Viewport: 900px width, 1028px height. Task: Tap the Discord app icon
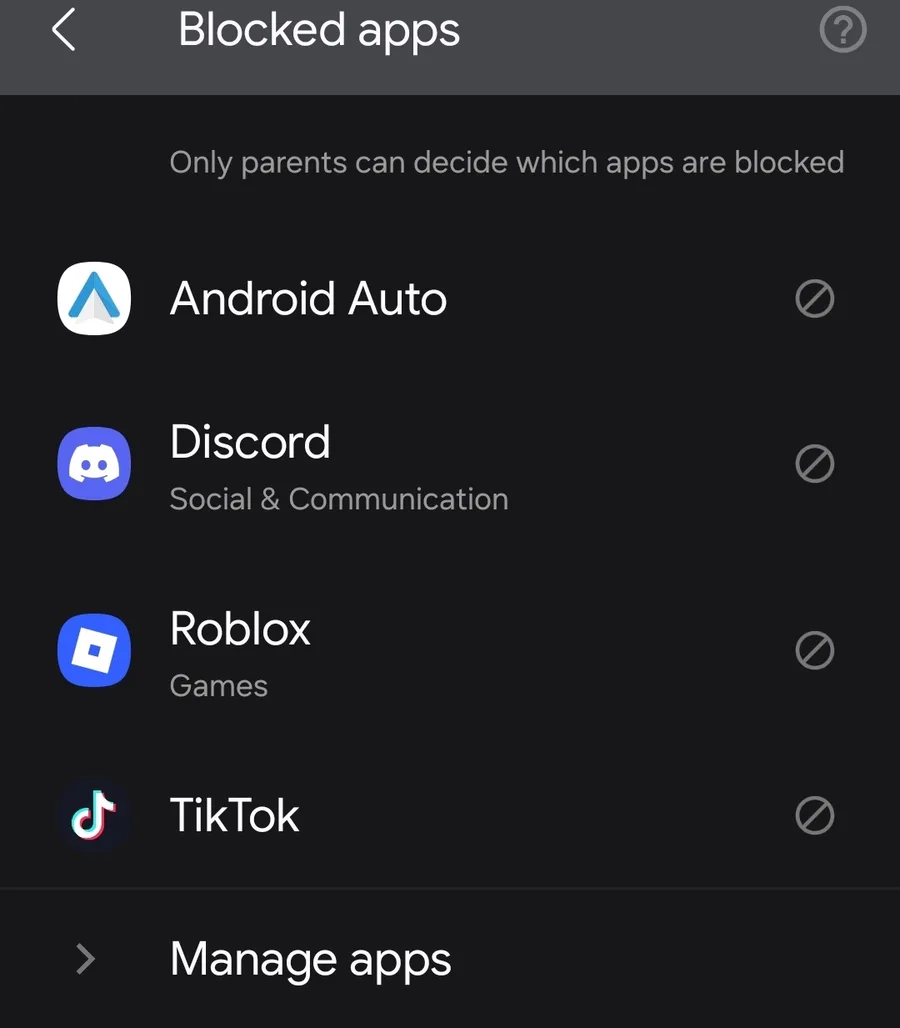(x=94, y=463)
